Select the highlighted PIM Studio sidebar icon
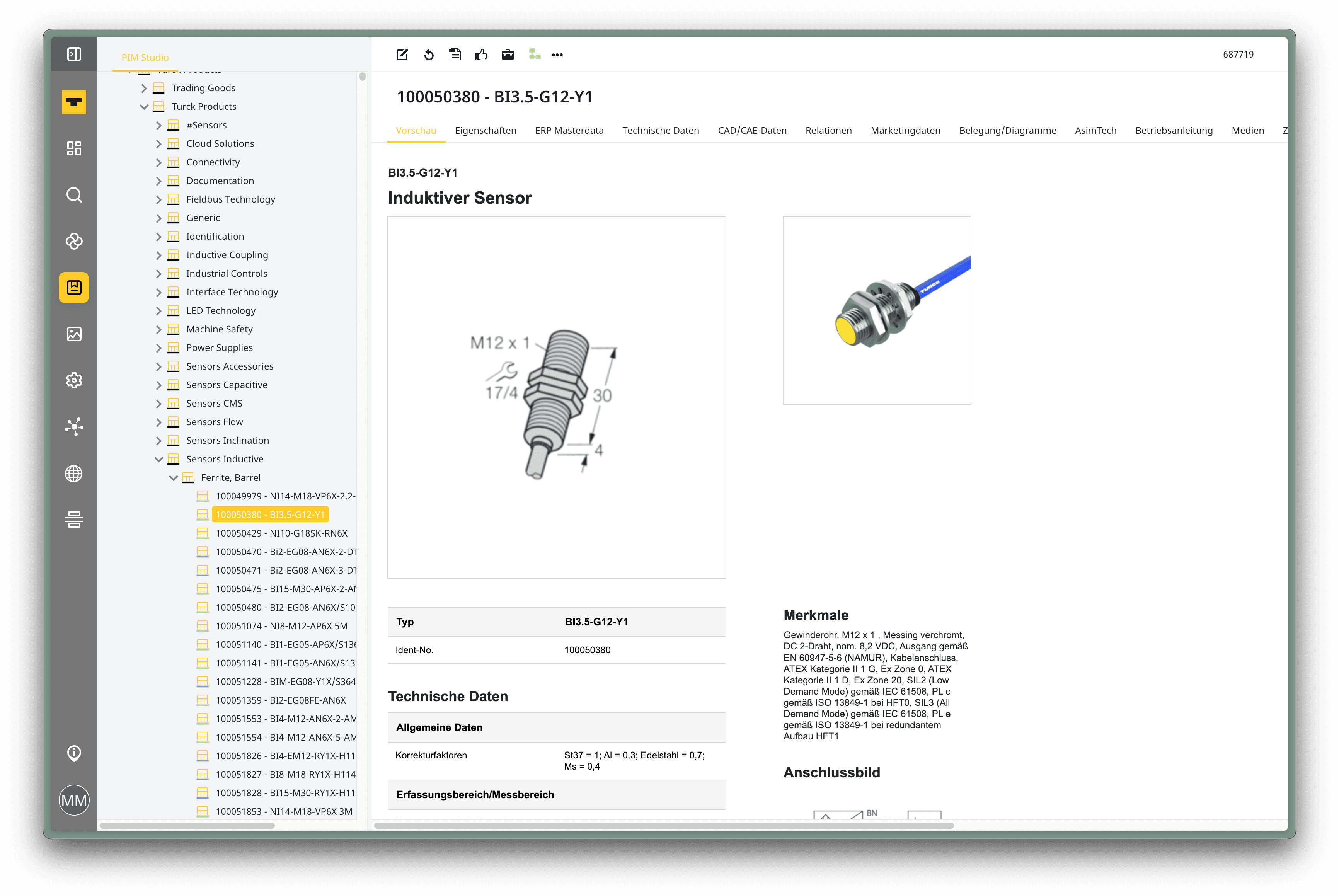1339x896 pixels. click(x=74, y=288)
